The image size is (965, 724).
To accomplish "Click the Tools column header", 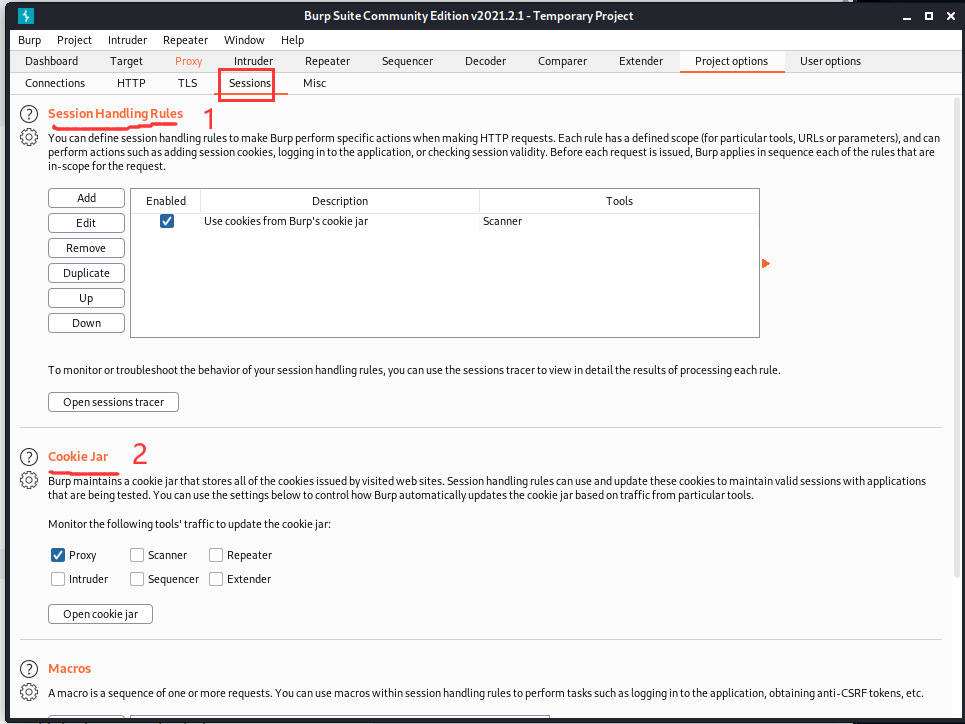I will point(619,201).
